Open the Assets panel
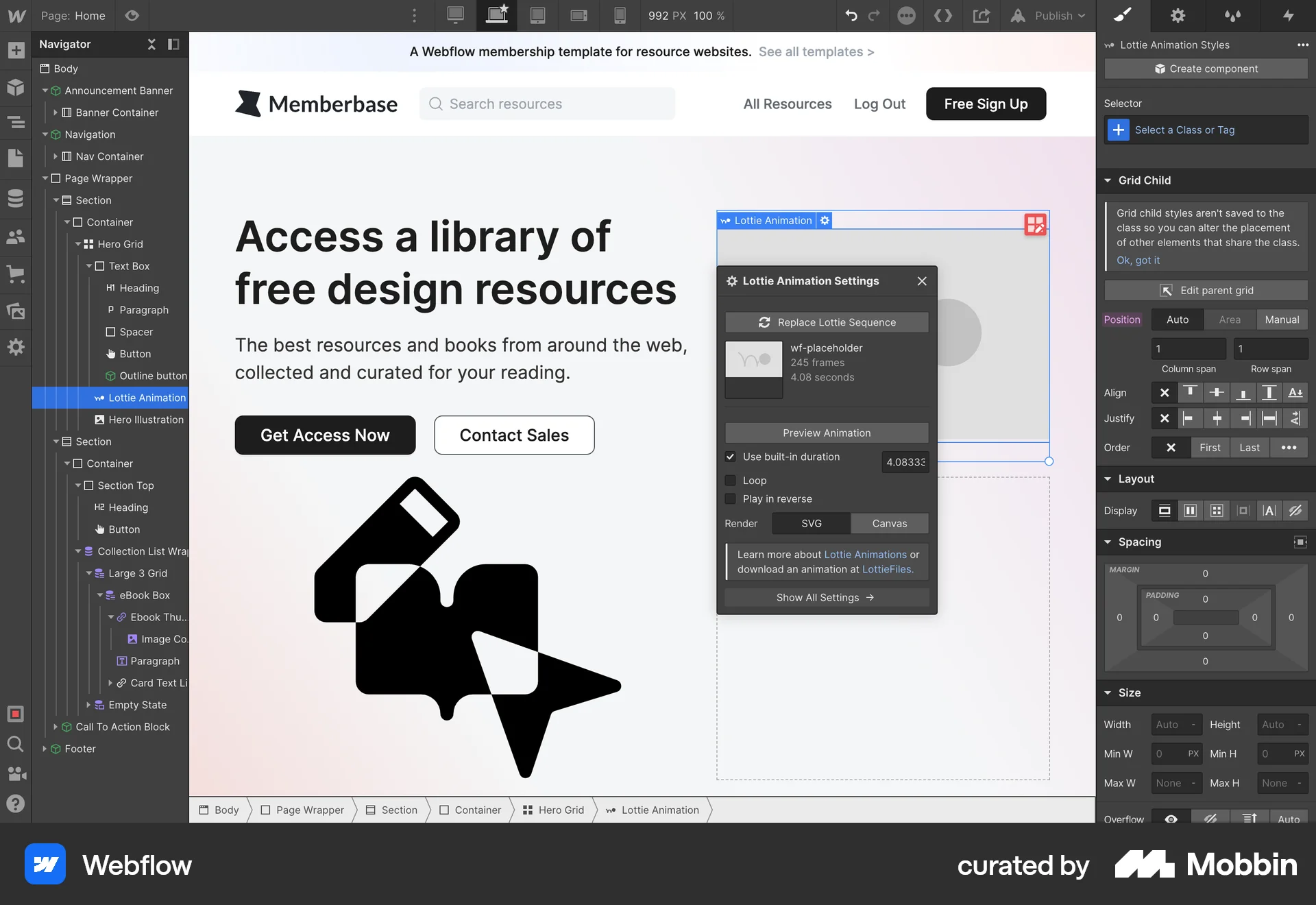The image size is (1316, 905). click(x=15, y=312)
